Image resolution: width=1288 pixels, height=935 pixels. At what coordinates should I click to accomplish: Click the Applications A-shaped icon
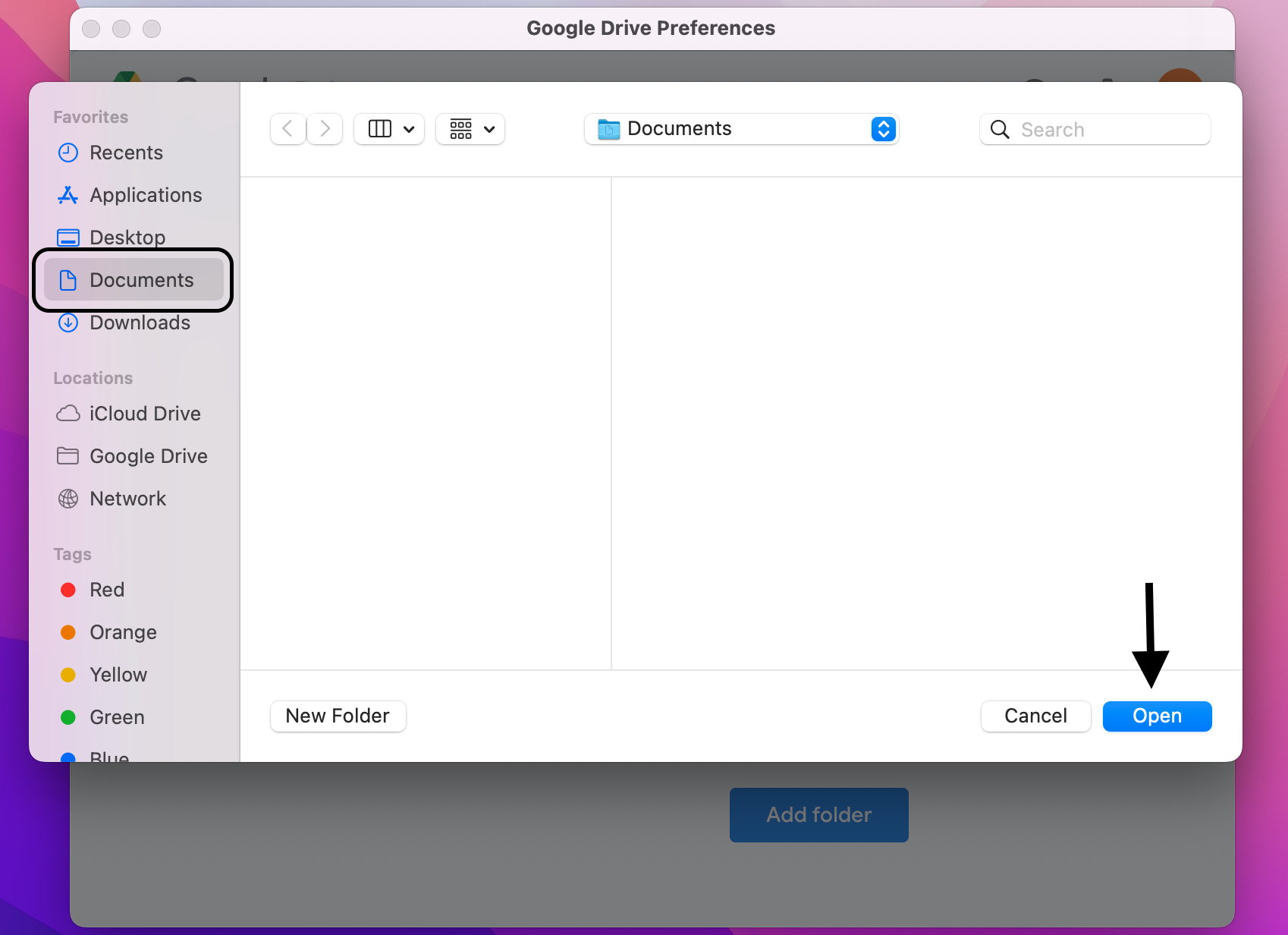point(68,195)
